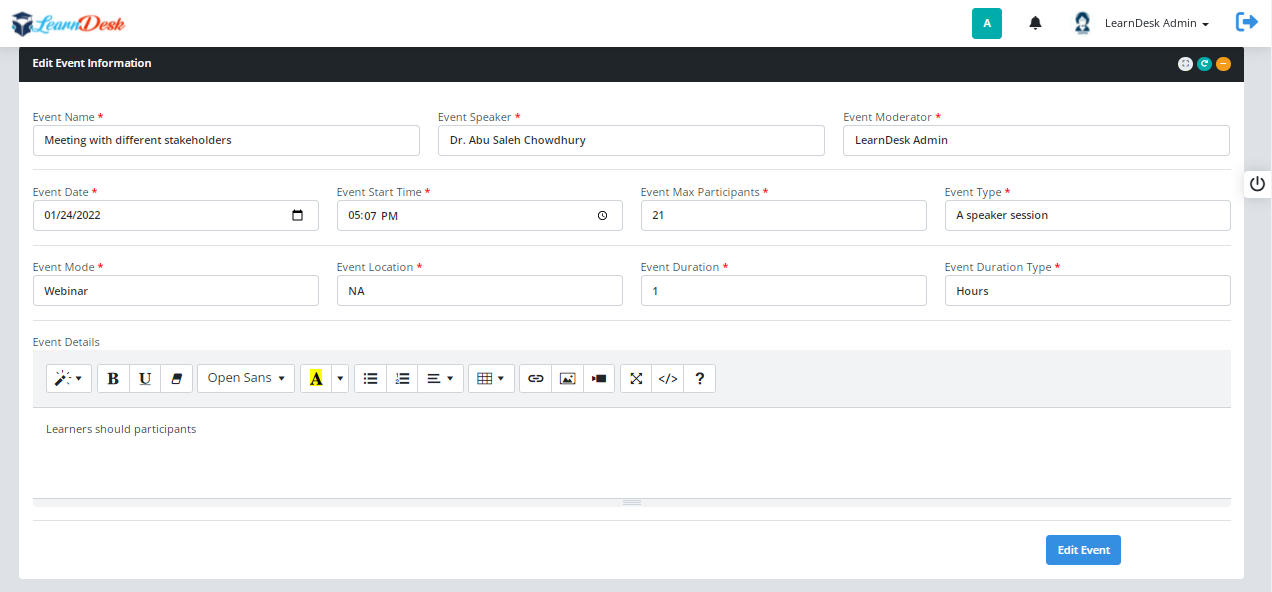Click the Event Start Time field
The width and height of the screenshot is (1272, 592).
coord(480,215)
